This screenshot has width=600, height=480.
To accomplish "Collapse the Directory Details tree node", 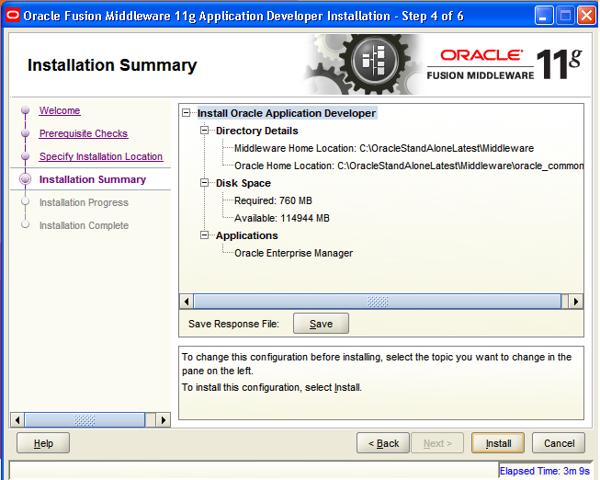I will (x=205, y=131).
